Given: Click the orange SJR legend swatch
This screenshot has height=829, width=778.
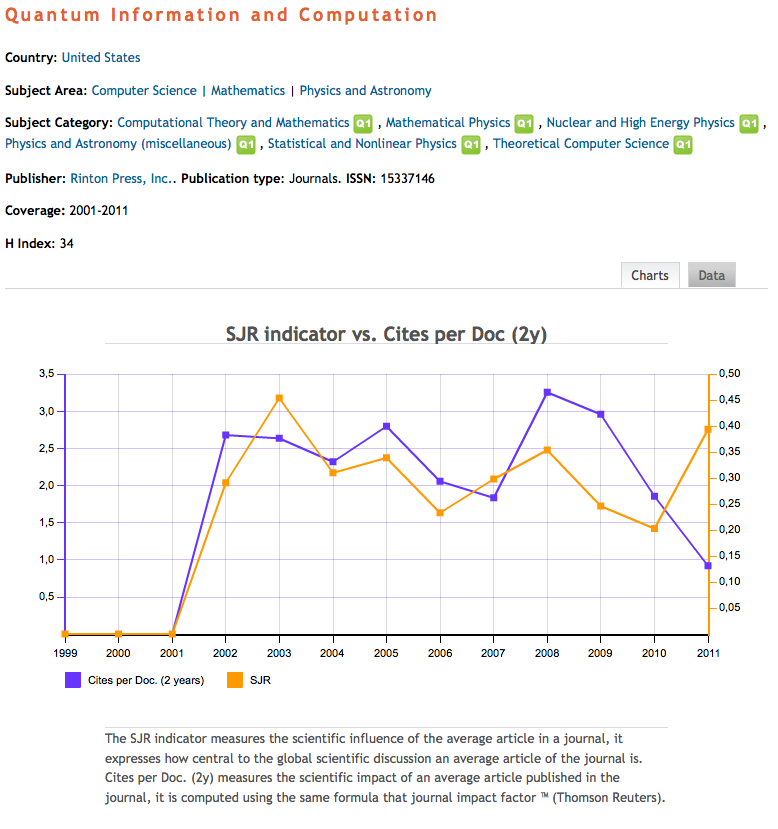Looking at the screenshot, I should pyautogui.click(x=234, y=680).
